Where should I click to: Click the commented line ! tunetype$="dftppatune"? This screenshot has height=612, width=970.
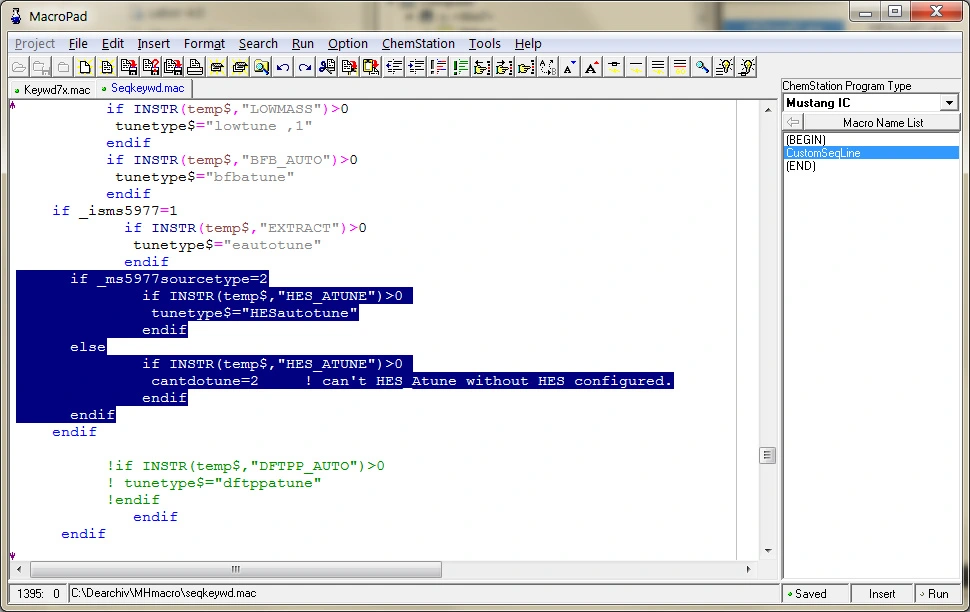pyautogui.click(x=214, y=483)
